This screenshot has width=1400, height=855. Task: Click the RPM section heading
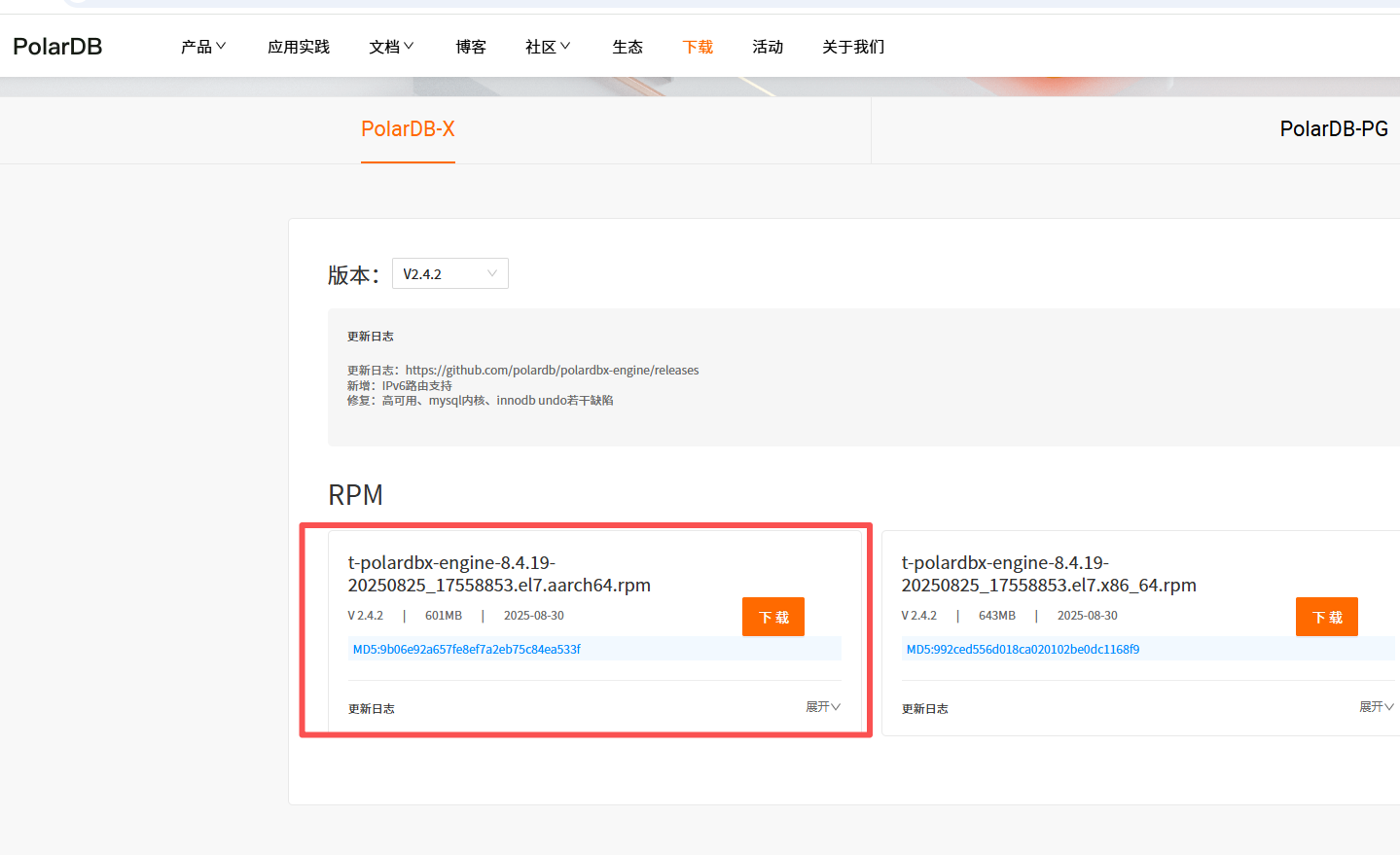click(x=355, y=495)
